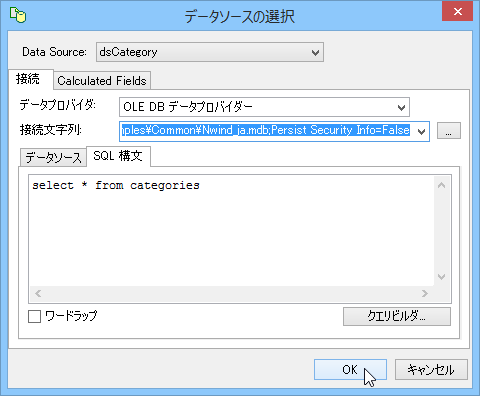Enable the ワードラップ checkbox
Image resolution: width=480 pixels, height=396 pixels.
[35, 316]
